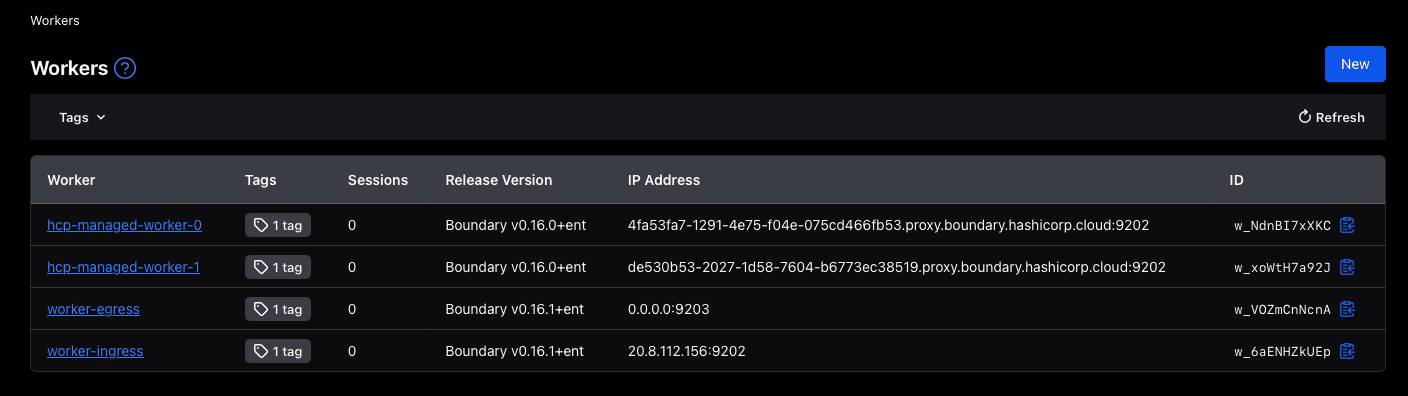
Task: Click the Workers breadcrumb at top
Action: pyautogui.click(x=55, y=20)
